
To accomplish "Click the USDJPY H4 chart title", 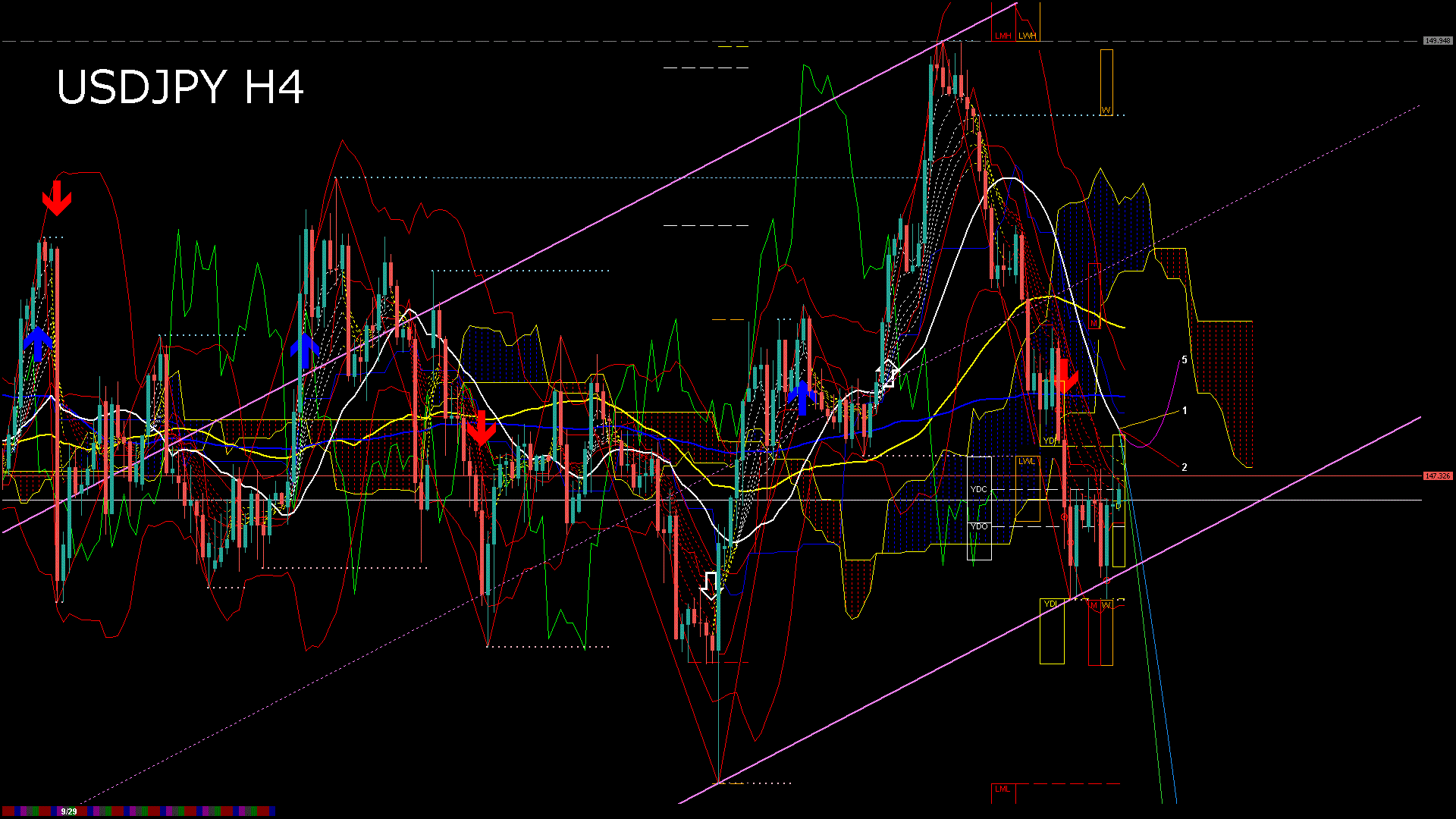I will click(x=180, y=87).
